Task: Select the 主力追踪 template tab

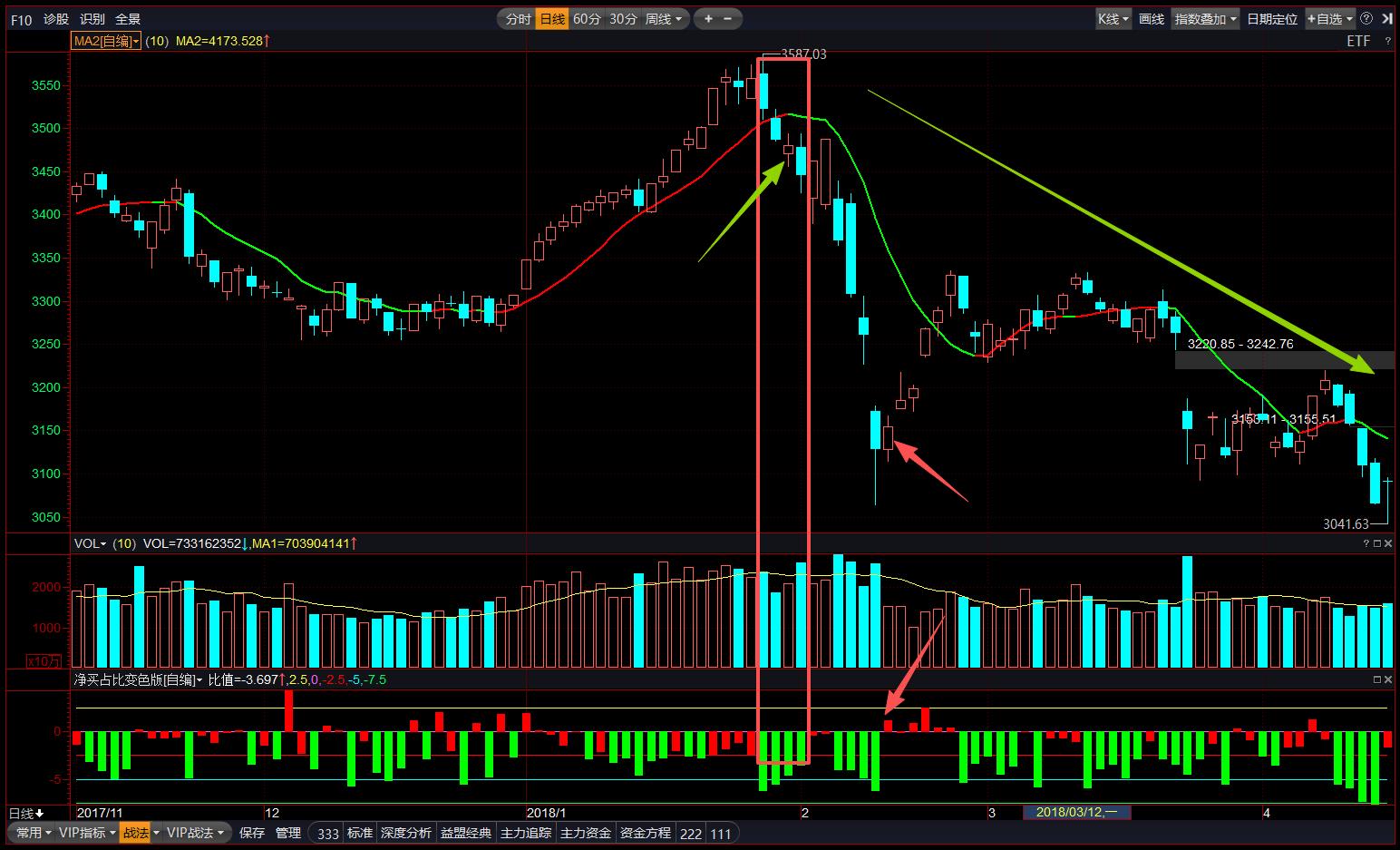Action: (526, 834)
